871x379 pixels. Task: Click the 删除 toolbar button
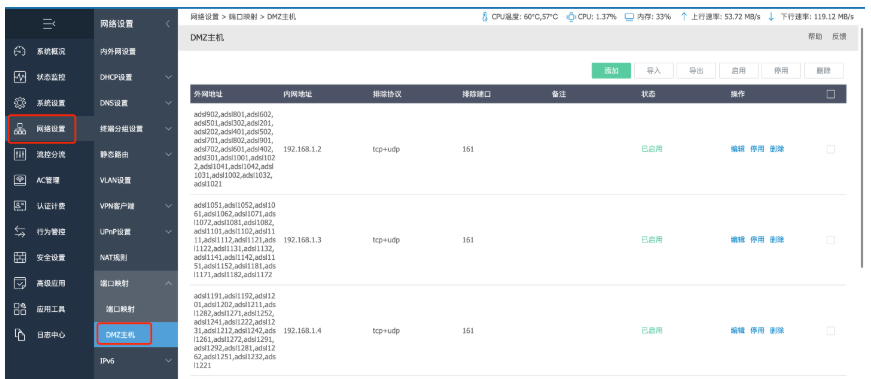[x=823, y=71]
